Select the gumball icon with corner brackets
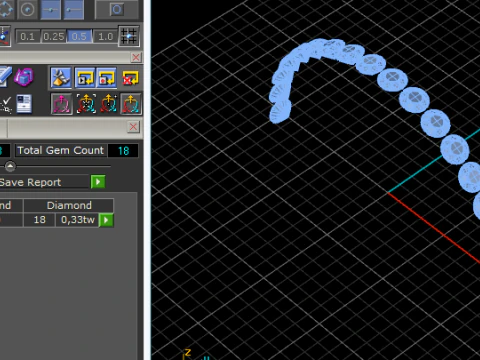This screenshot has width=480, height=360. [x=86, y=104]
